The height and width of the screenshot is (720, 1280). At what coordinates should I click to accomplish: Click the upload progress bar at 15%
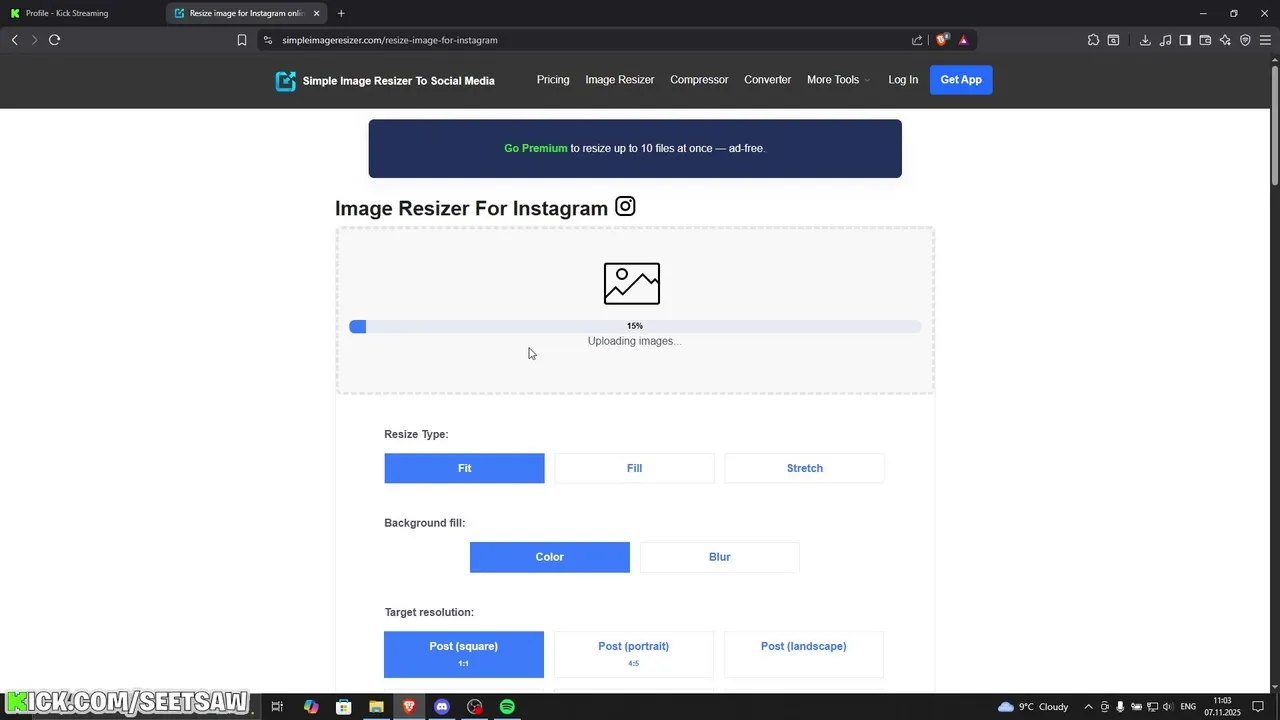click(x=635, y=326)
